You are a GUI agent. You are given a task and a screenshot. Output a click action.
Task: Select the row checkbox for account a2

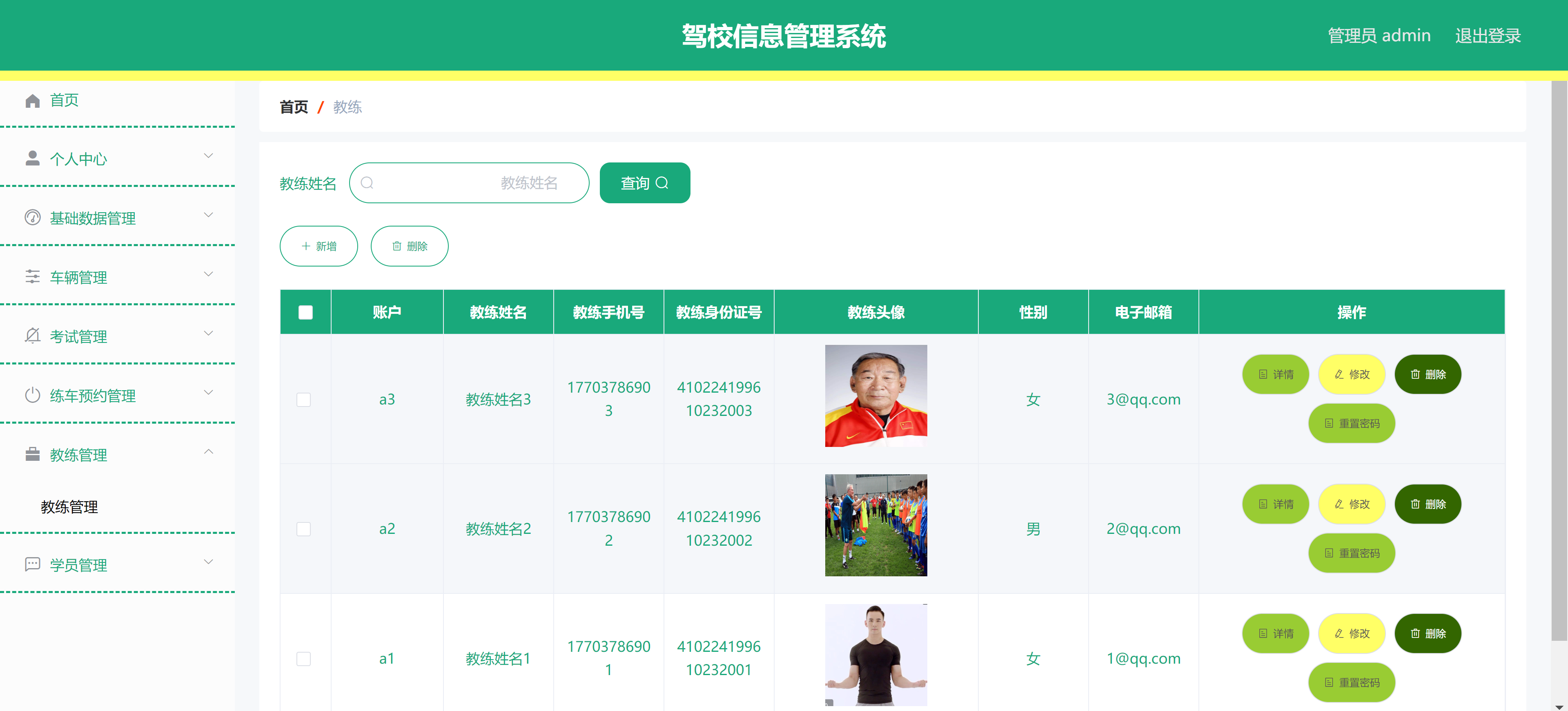pyautogui.click(x=305, y=529)
